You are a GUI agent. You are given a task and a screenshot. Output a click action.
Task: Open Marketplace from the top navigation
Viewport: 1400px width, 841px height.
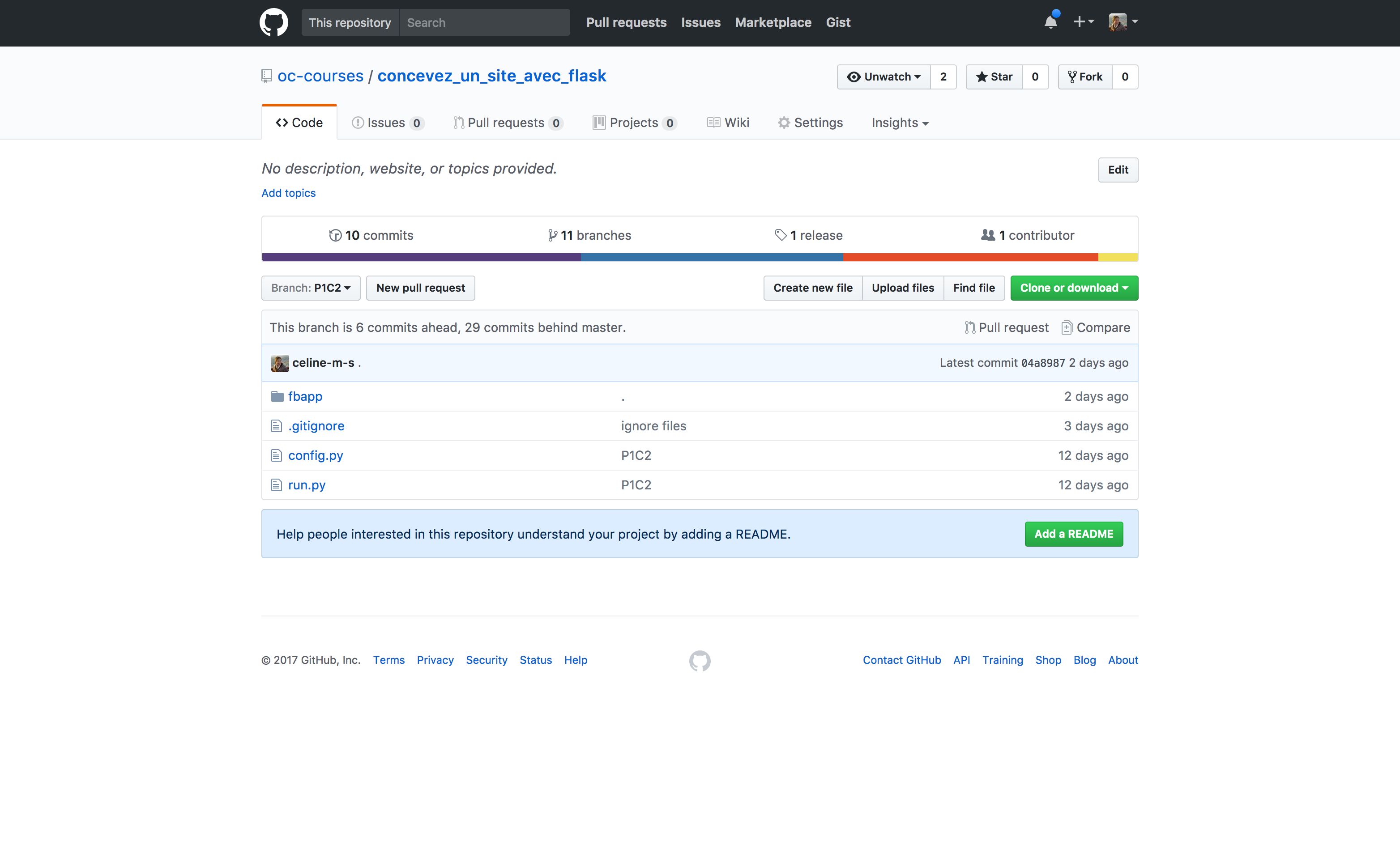point(773,22)
